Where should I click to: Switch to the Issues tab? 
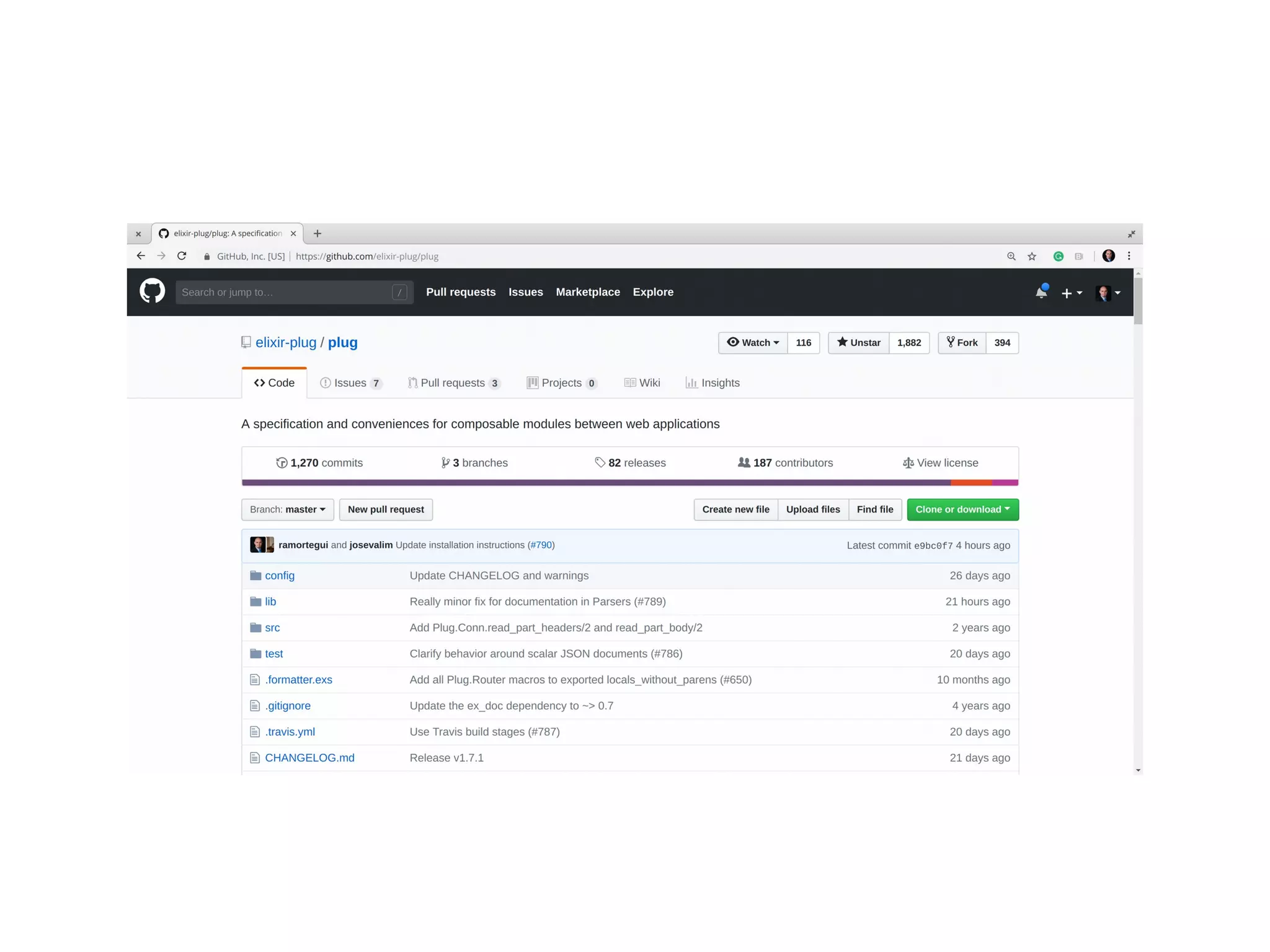click(350, 383)
